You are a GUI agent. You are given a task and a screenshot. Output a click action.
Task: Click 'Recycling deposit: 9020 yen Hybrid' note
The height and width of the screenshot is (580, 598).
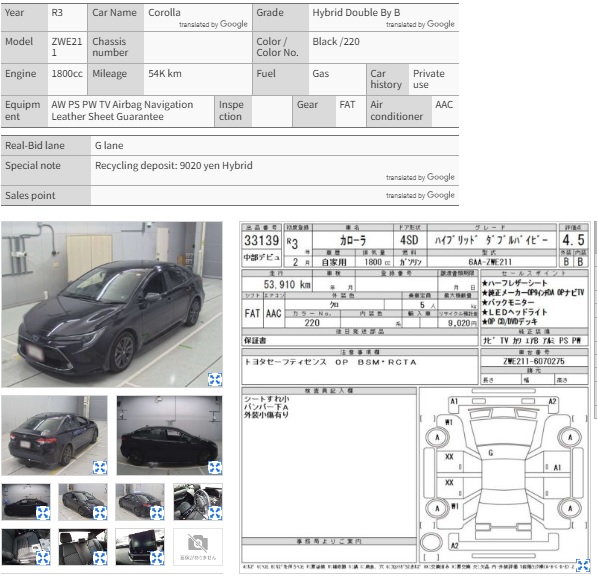pos(174,165)
